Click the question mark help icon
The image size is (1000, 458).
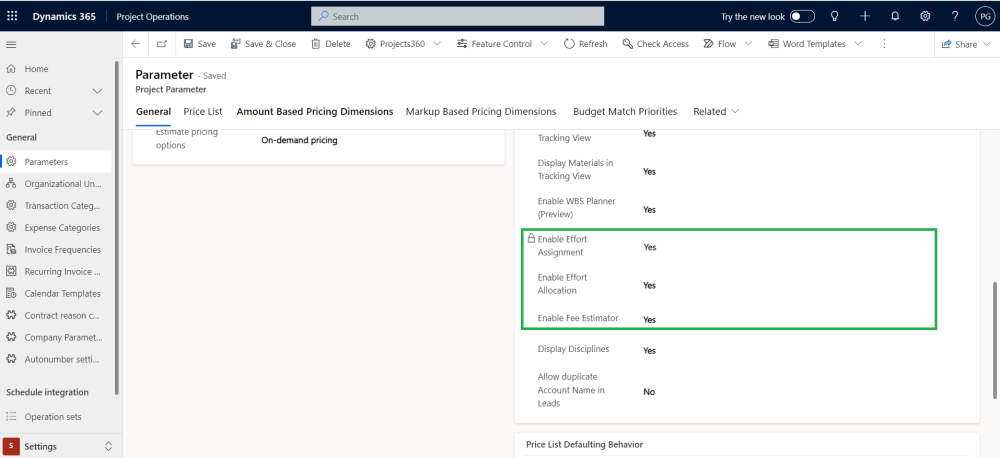pyautogui.click(x=955, y=16)
